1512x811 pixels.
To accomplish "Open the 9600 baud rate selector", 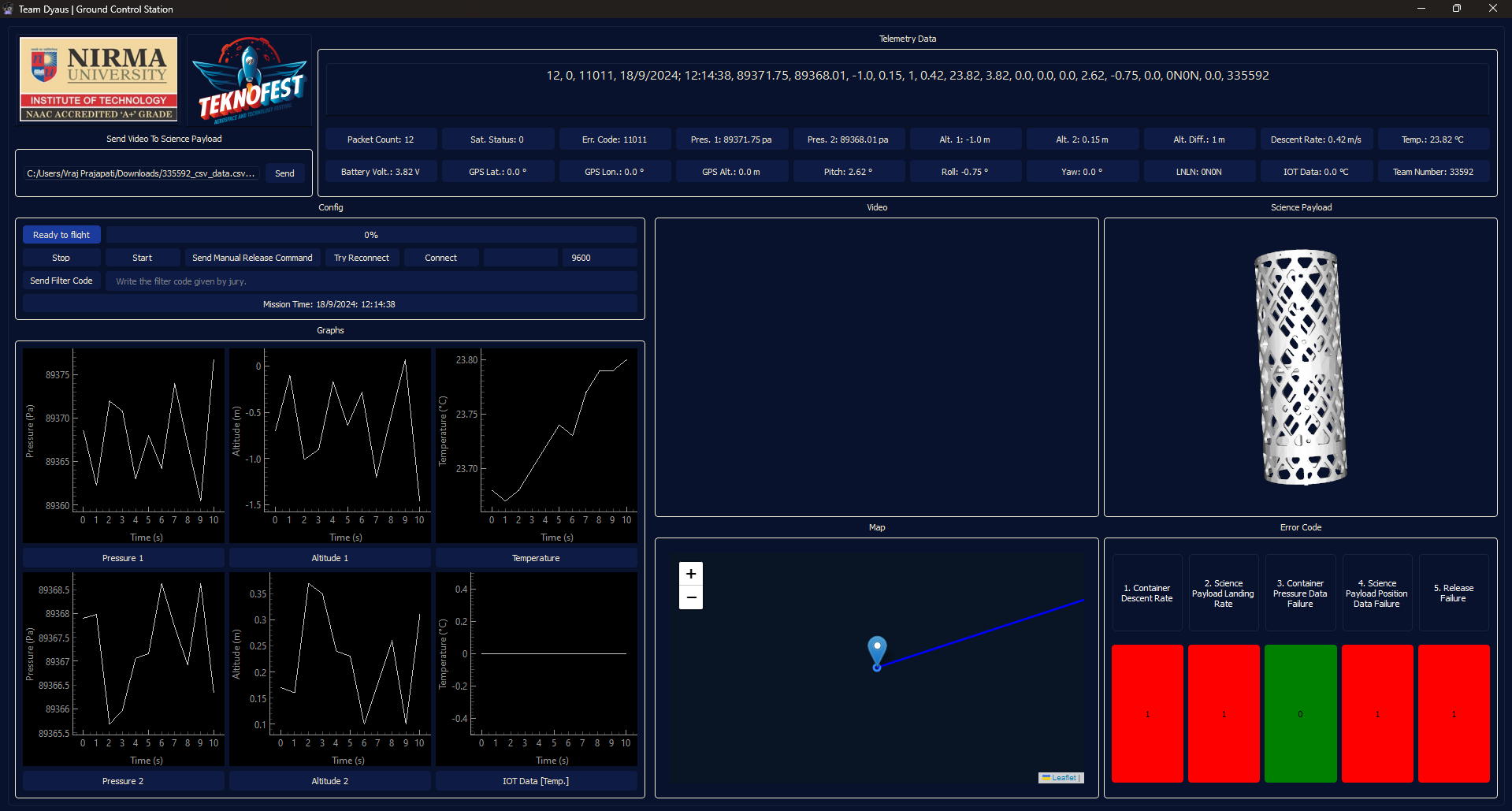I will pos(599,257).
